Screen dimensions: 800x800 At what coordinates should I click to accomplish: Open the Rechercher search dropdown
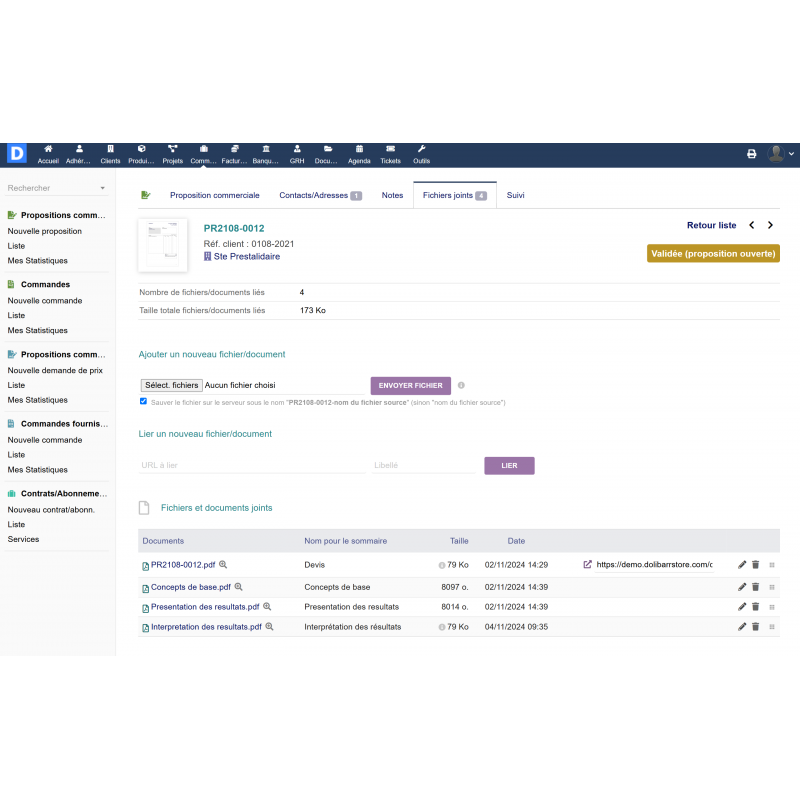coord(56,188)
